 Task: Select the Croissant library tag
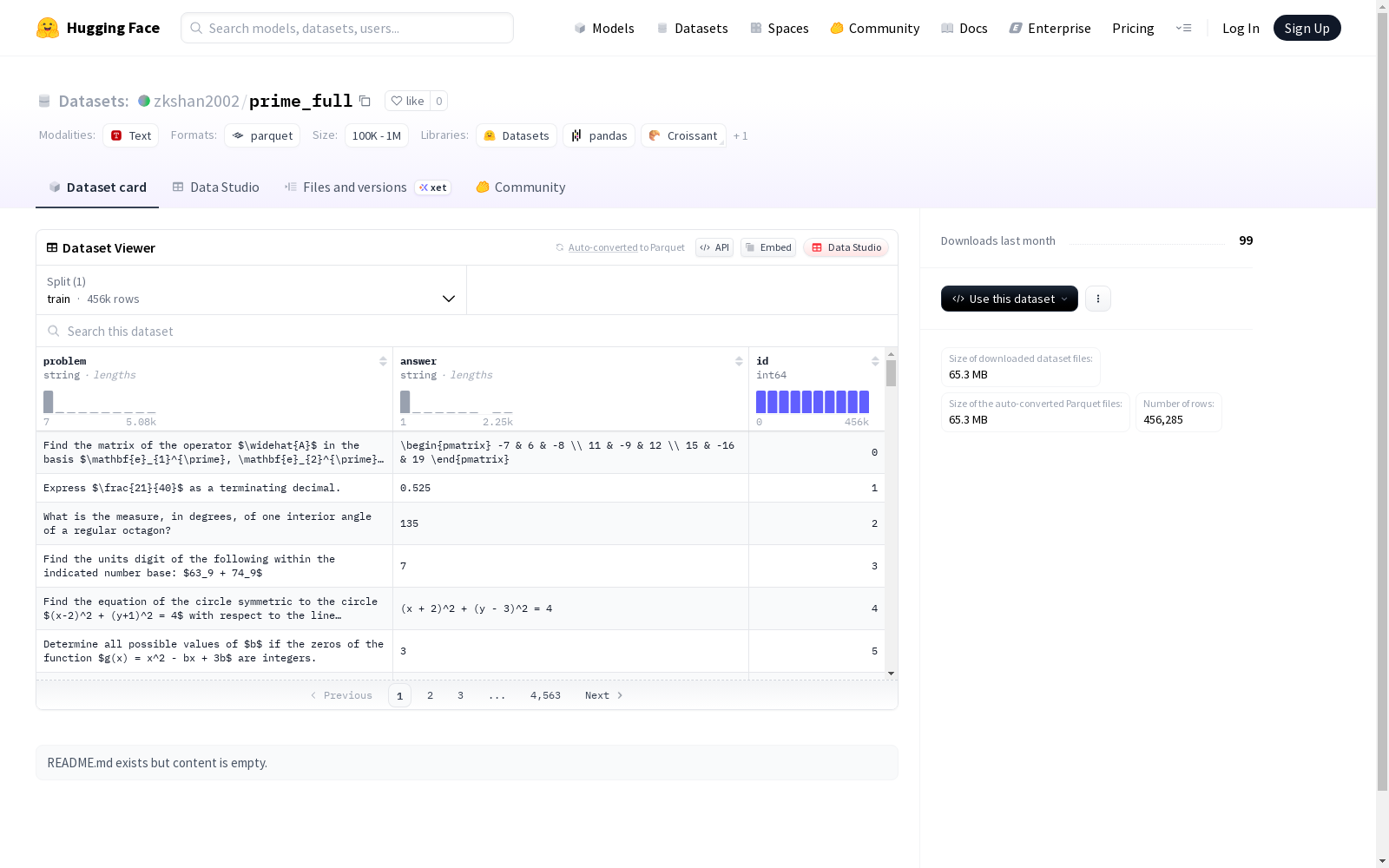pos(683,135)
